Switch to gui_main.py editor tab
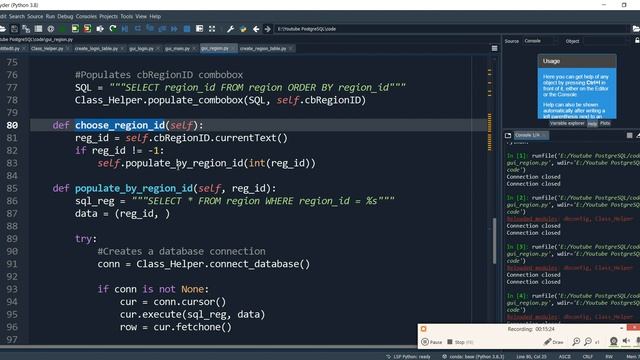Image resolution: width=640 pixels, height=360 pixels. tap(177, 49)
